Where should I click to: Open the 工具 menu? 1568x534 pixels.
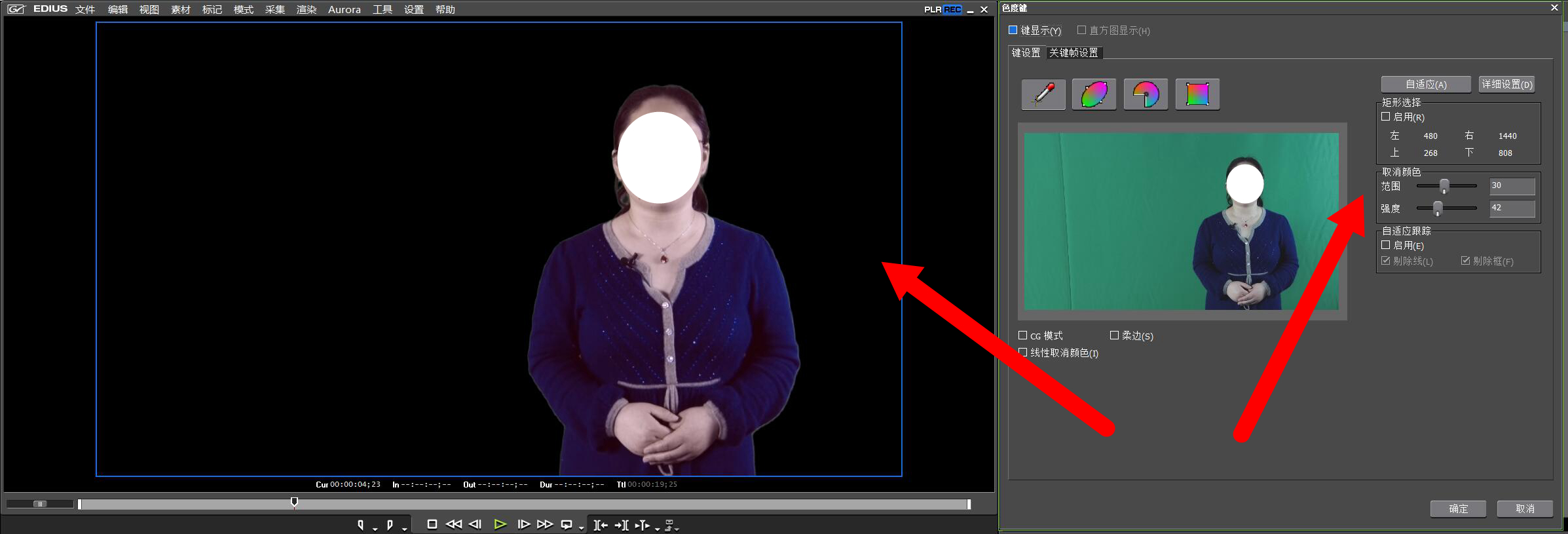pyautogui.click(x=383, y=9)
